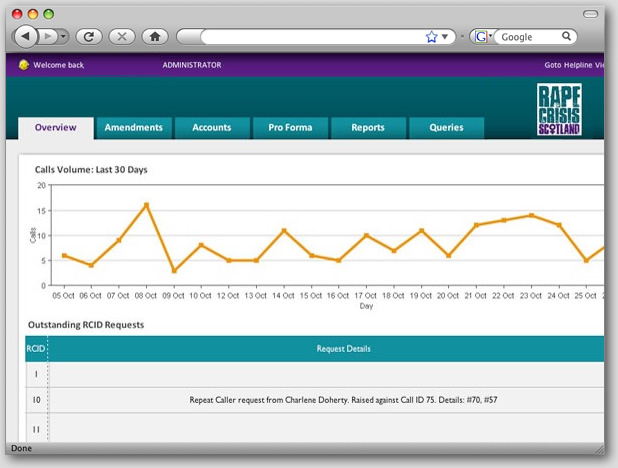Image resolution: width=618 pixels, height=468 pixels.
Task: Open the Accounts tab
Action: (x=212, y=128)
